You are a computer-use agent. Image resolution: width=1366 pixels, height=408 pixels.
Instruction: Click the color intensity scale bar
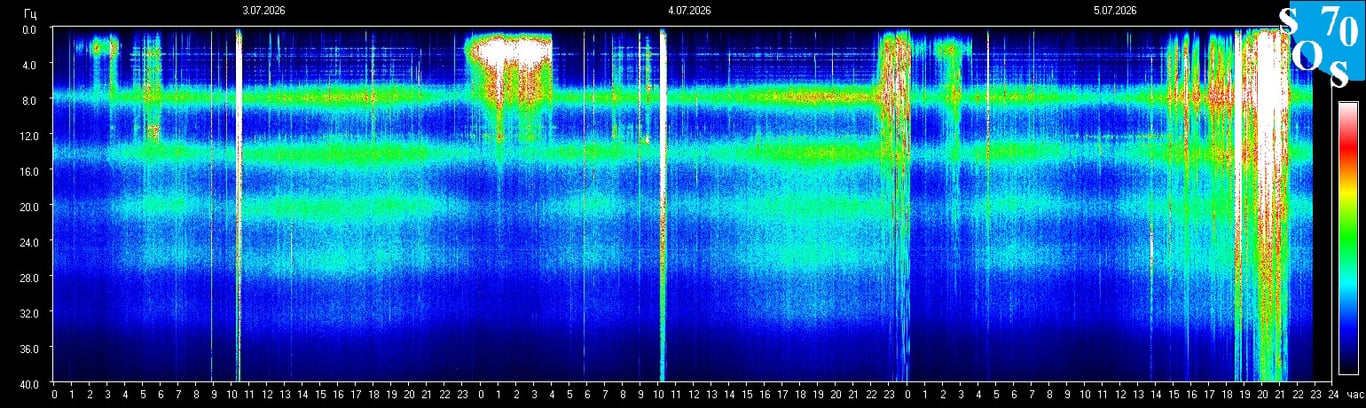tap(1348, 238)
